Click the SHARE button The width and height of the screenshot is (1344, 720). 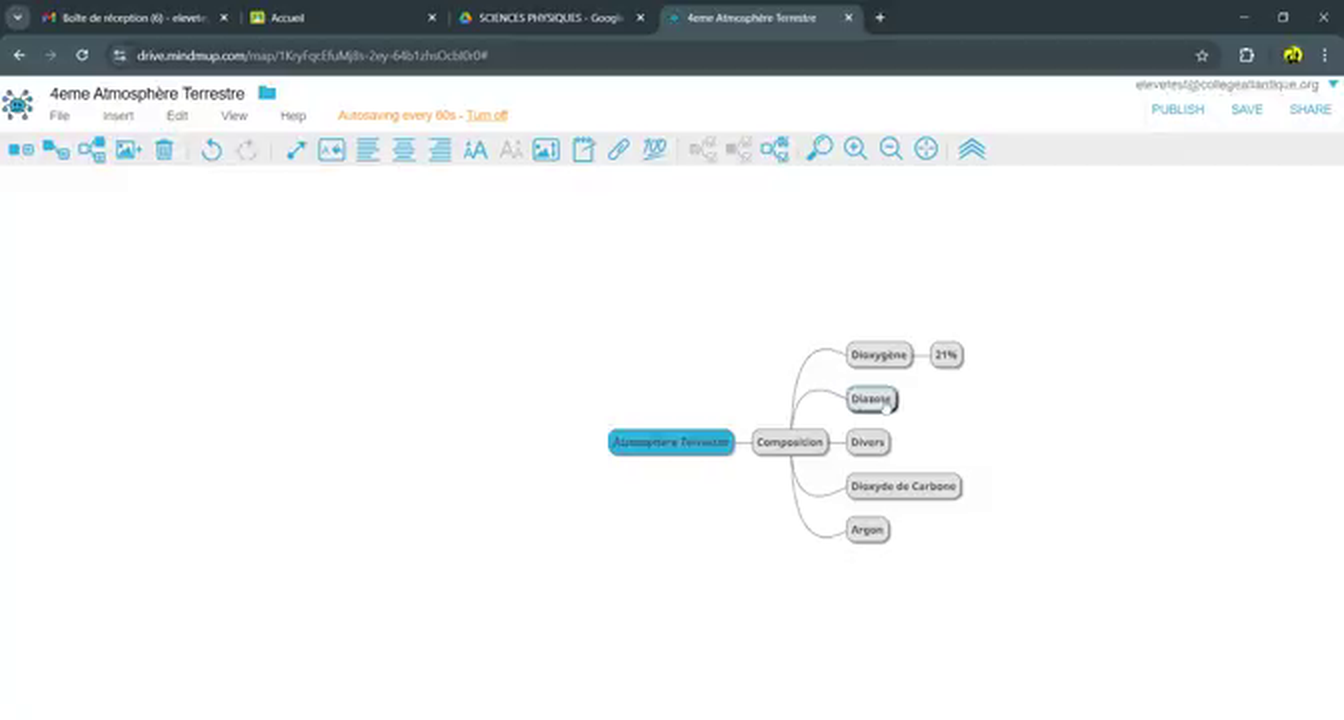pyautogui.click(x=1309, y=109)
